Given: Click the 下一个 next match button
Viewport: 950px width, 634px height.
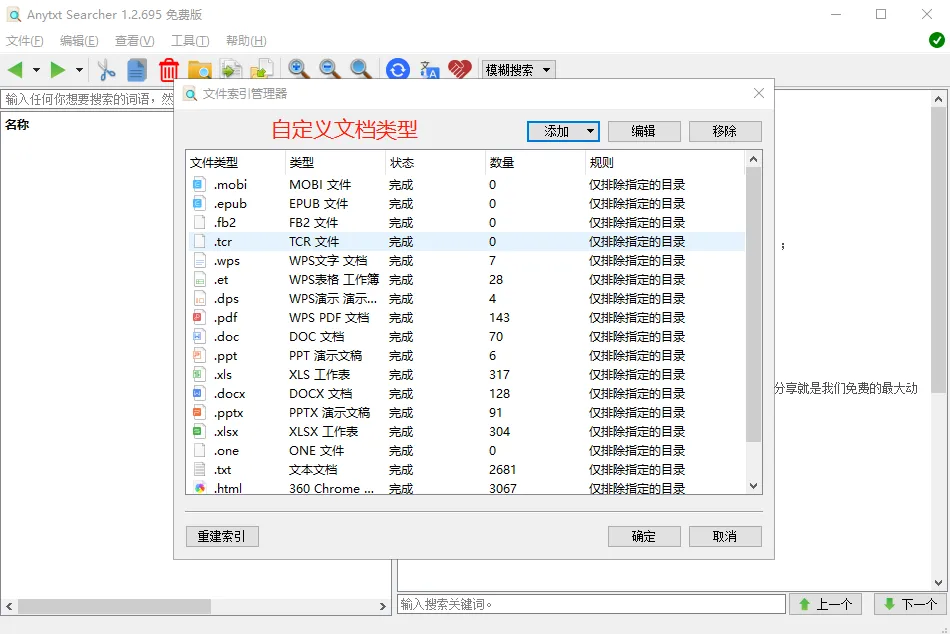Looking at the screenshot, I should (x=910, y=604).
